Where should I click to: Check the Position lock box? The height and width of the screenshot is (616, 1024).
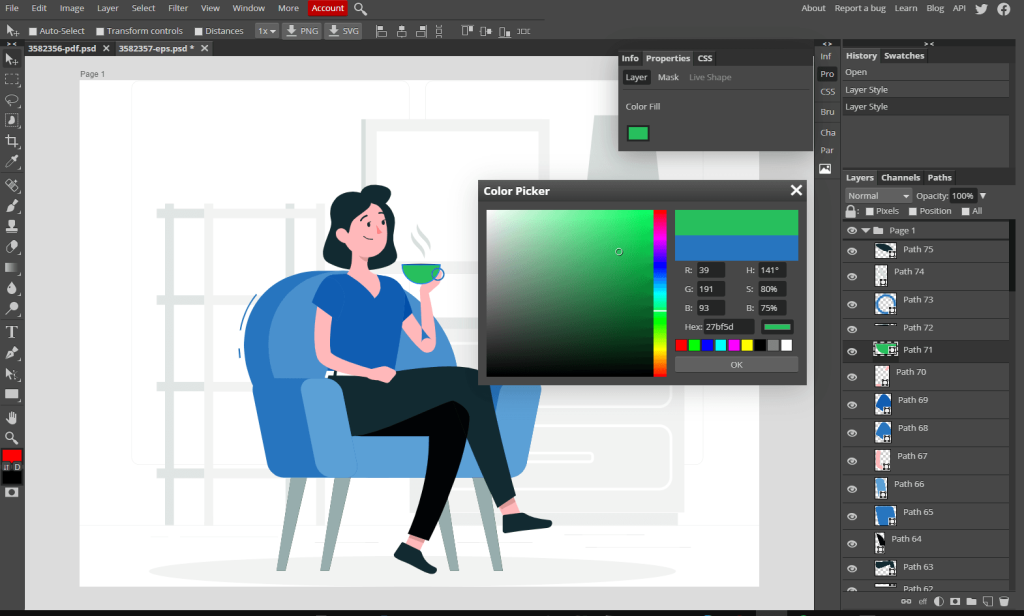[913, 212]
